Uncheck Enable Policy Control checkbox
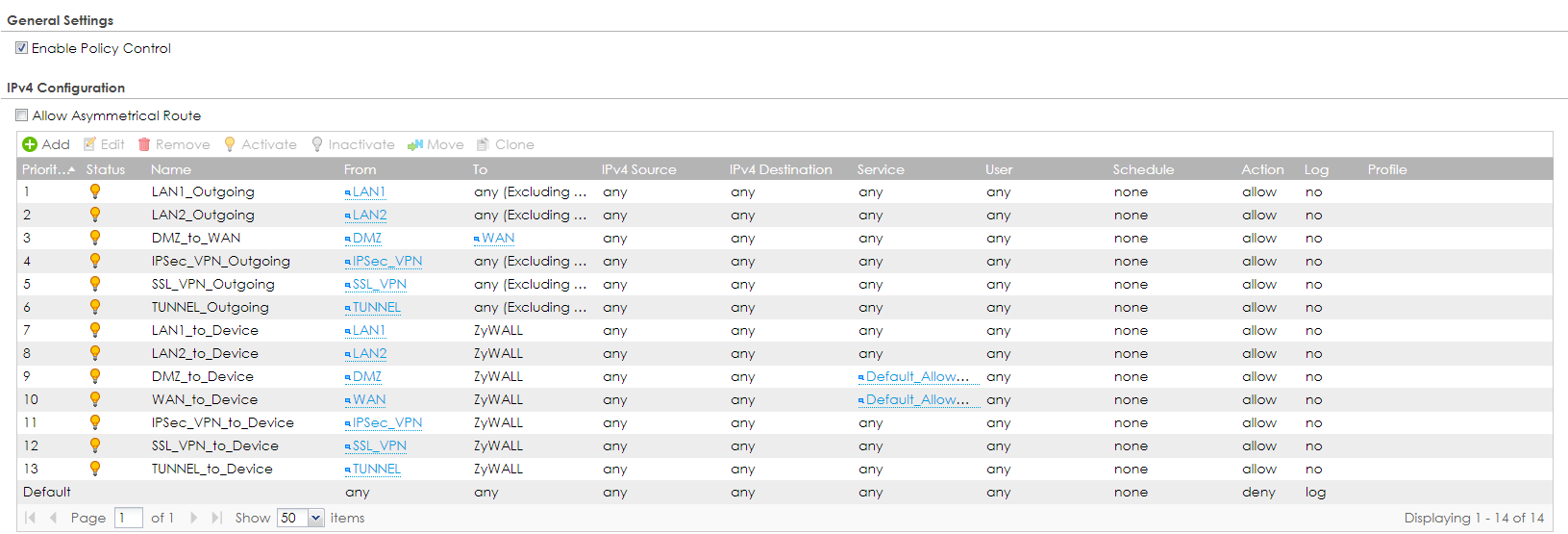This screenshot has height=534, width=1568. (21, 48)
